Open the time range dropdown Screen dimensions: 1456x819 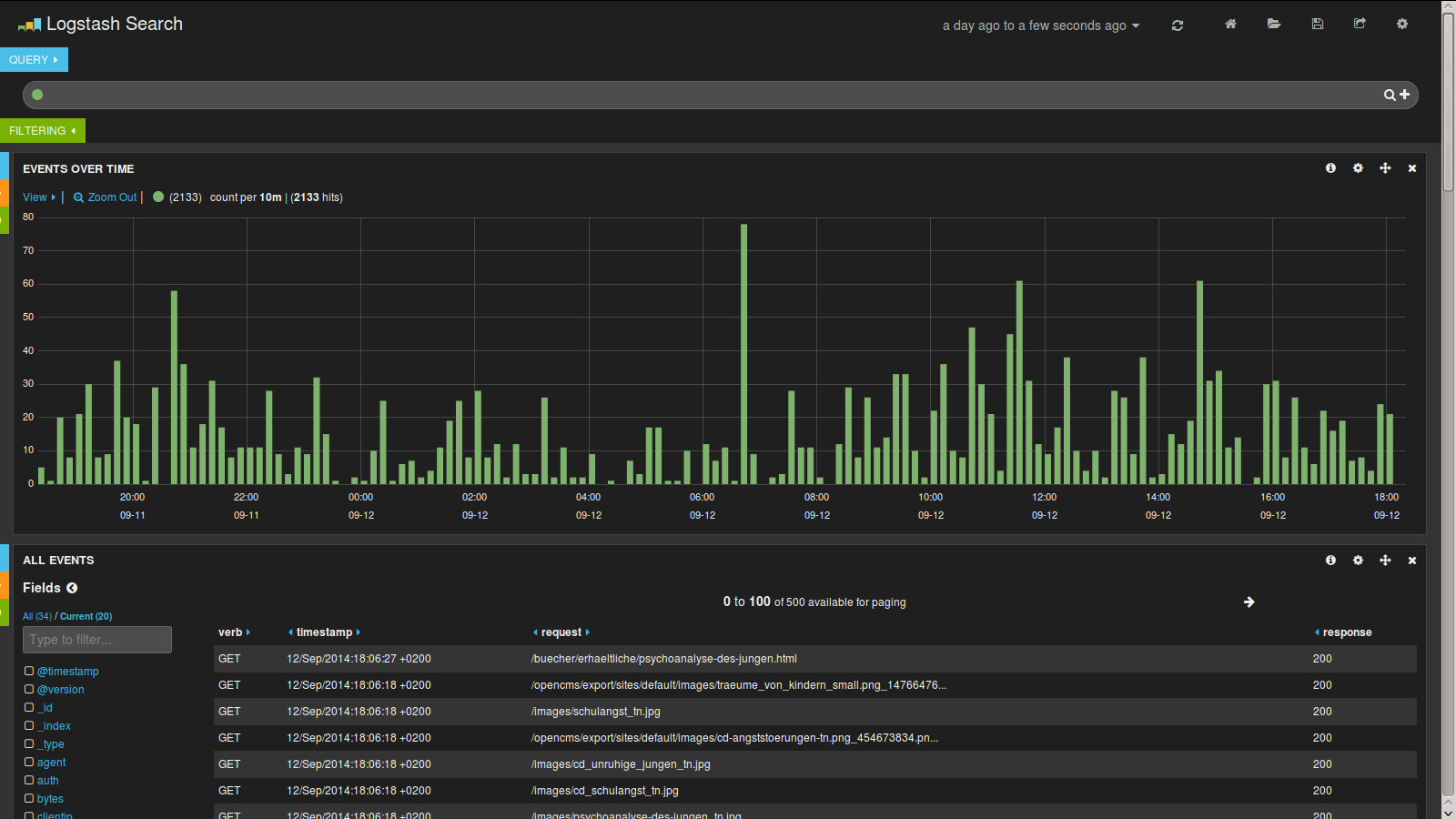click(1040, 25)
